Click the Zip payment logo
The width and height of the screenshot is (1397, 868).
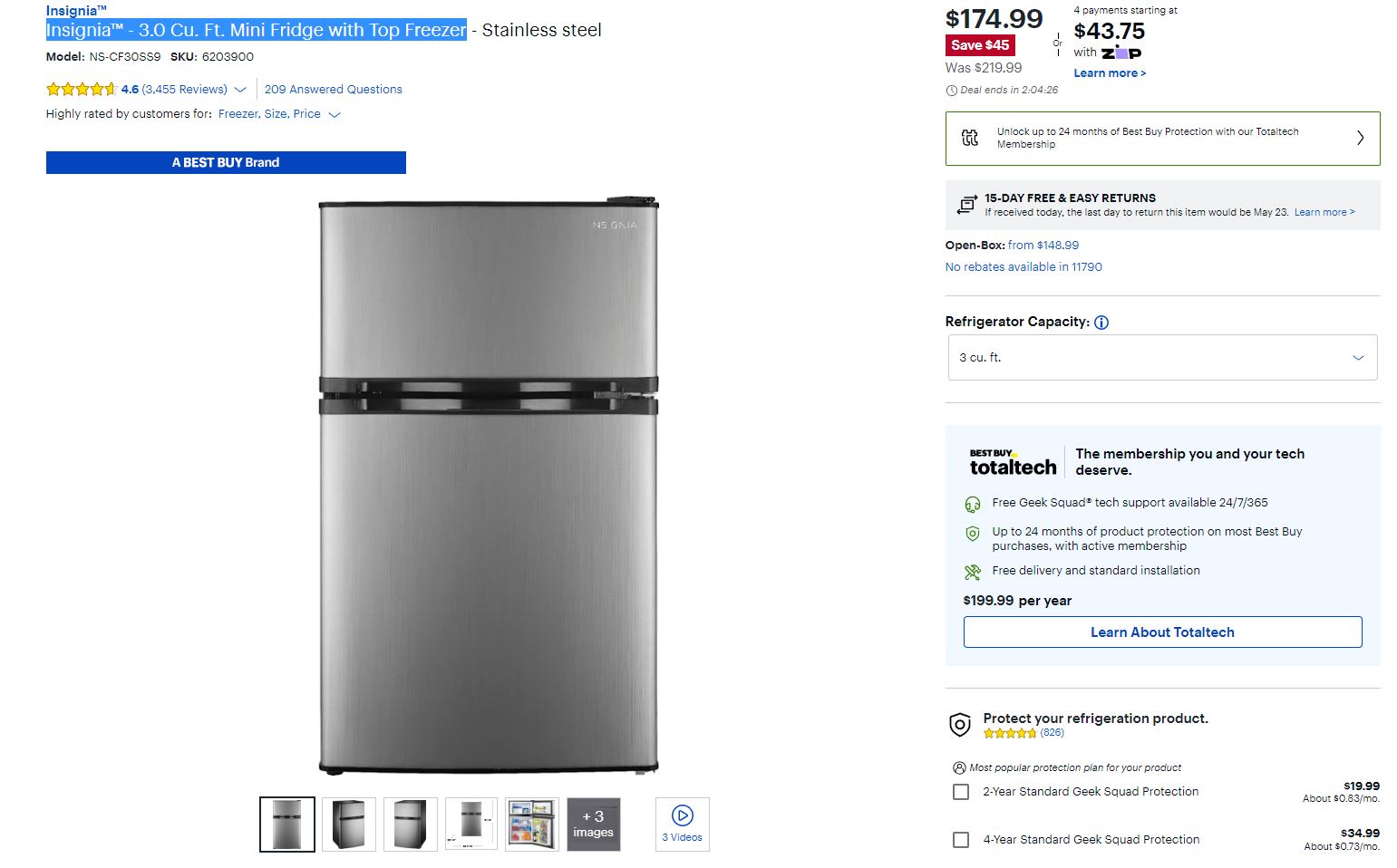(x=1121, y=53)
